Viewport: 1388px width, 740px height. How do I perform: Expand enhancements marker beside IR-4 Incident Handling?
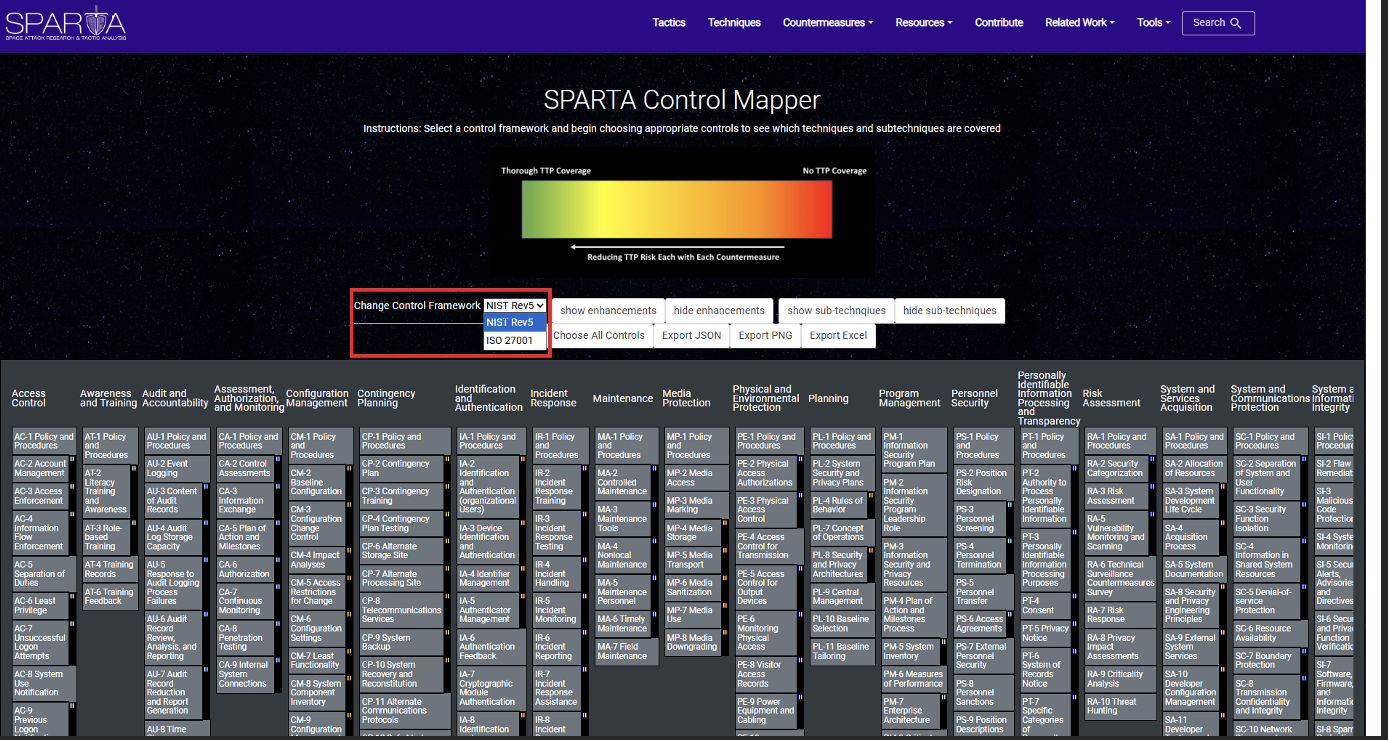(583, 562)
